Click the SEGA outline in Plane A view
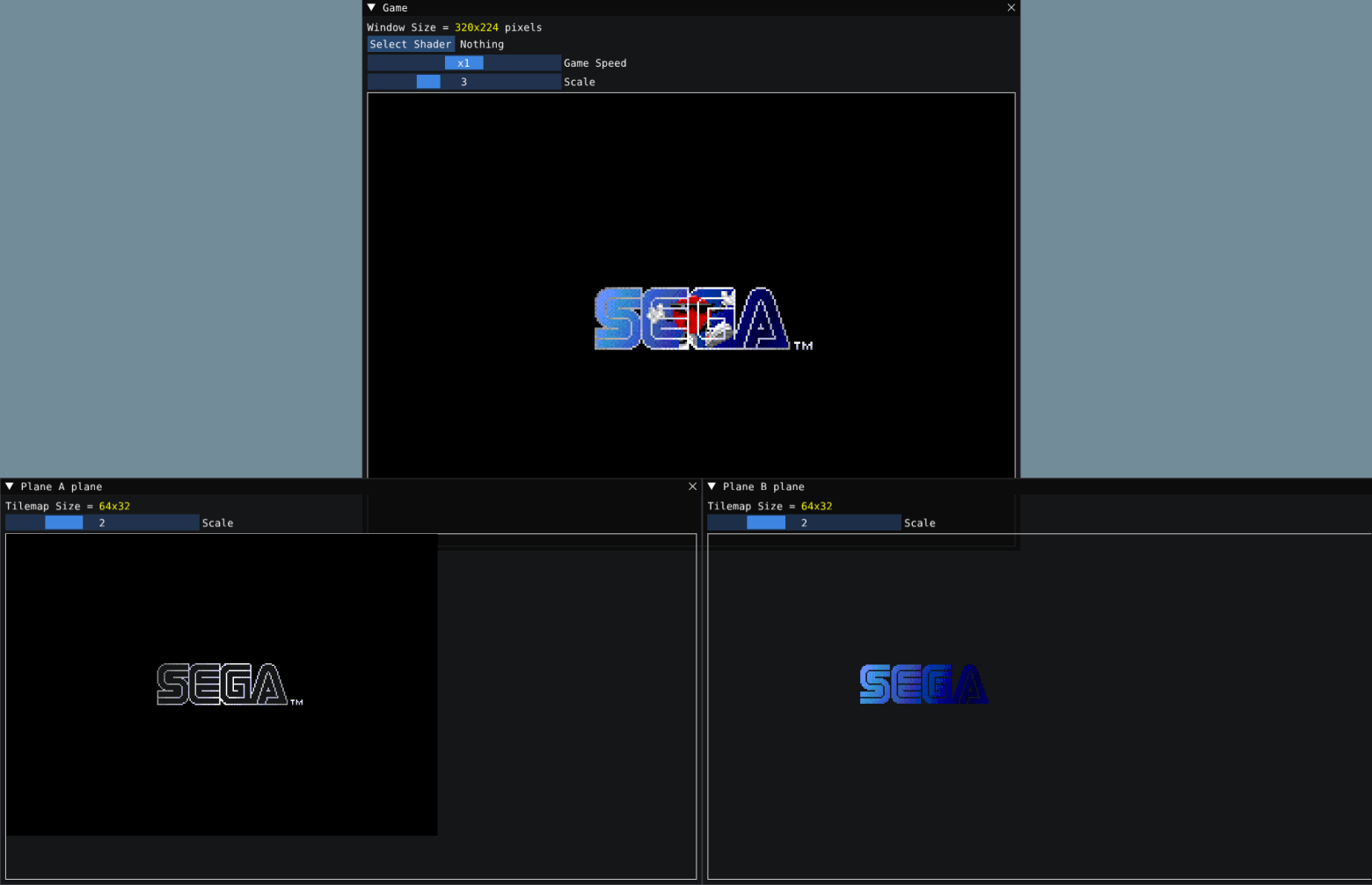The image size is (1372, 885). pos(224,684)
